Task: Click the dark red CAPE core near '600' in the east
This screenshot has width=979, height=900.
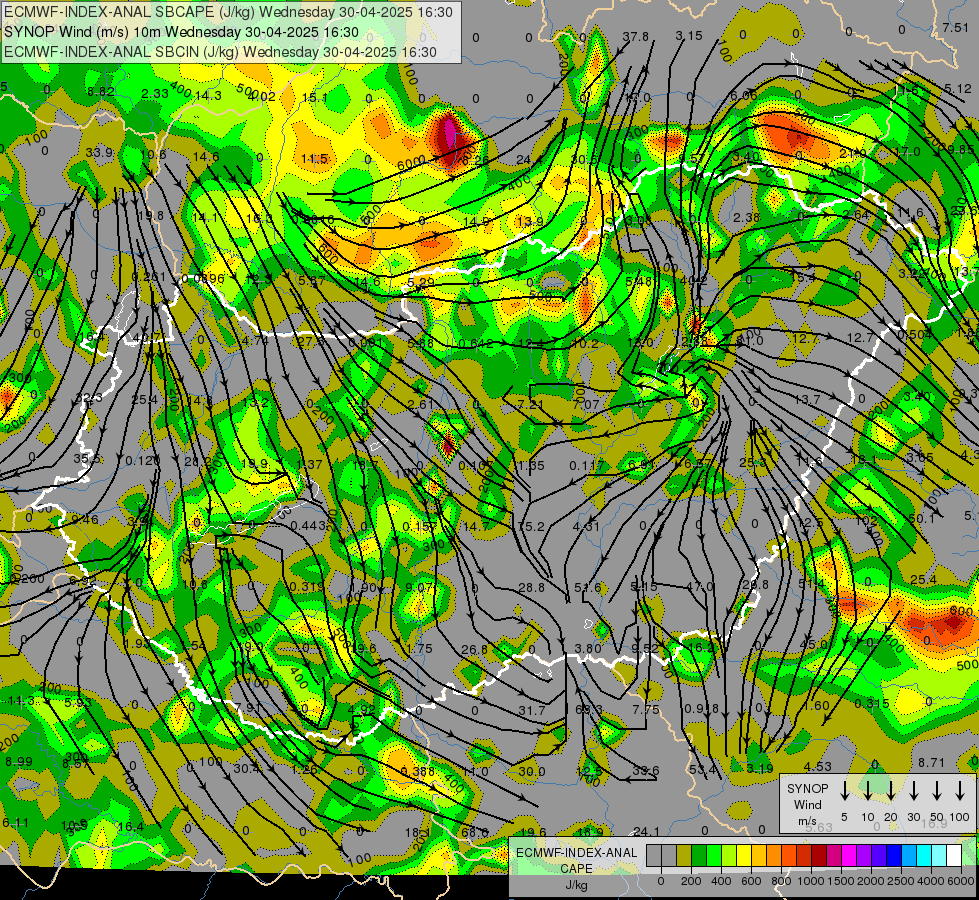Action: 953,622
